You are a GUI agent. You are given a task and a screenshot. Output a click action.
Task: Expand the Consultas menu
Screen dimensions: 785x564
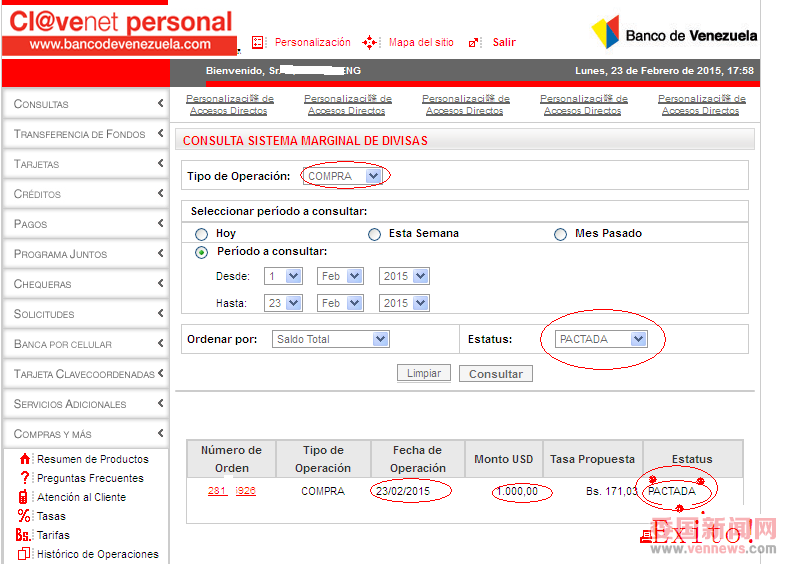[x=86, y=104]
